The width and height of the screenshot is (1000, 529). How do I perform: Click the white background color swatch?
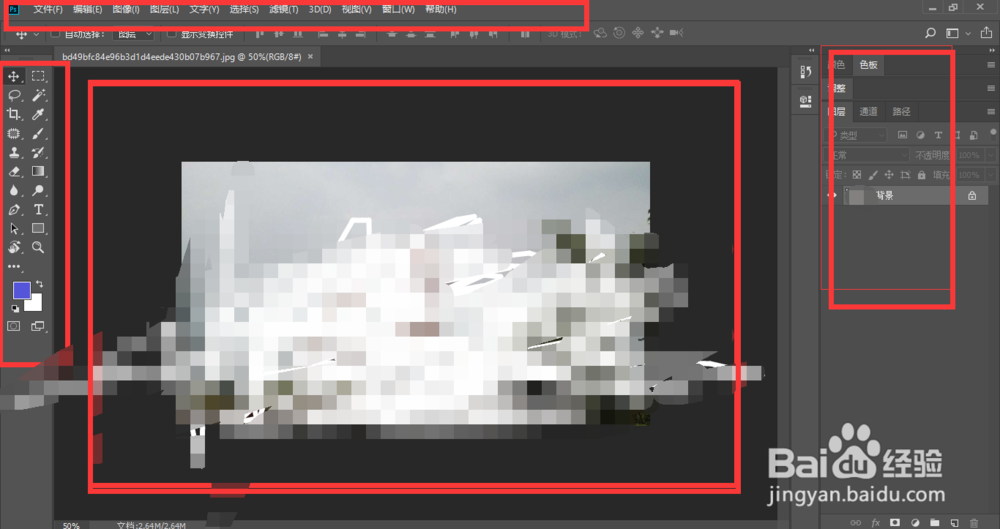35,304
